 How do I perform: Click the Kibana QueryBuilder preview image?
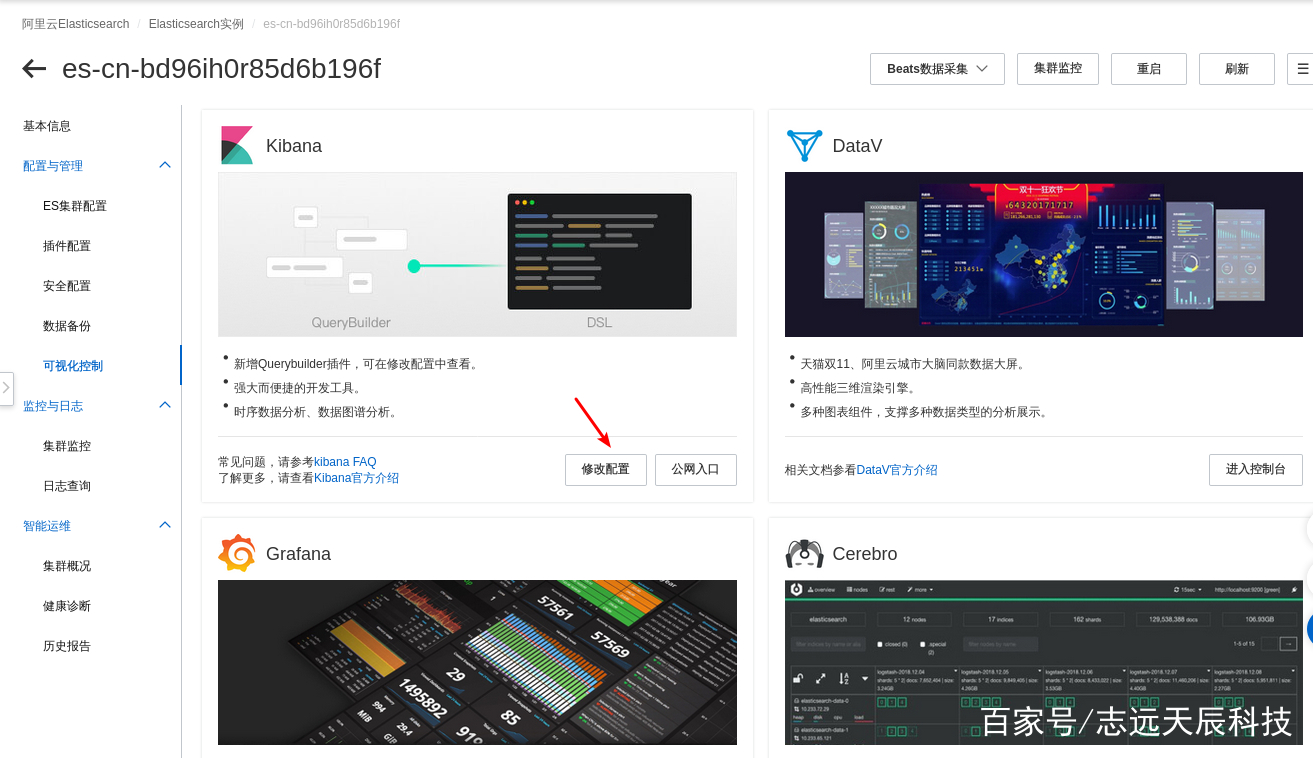(477, 254)
